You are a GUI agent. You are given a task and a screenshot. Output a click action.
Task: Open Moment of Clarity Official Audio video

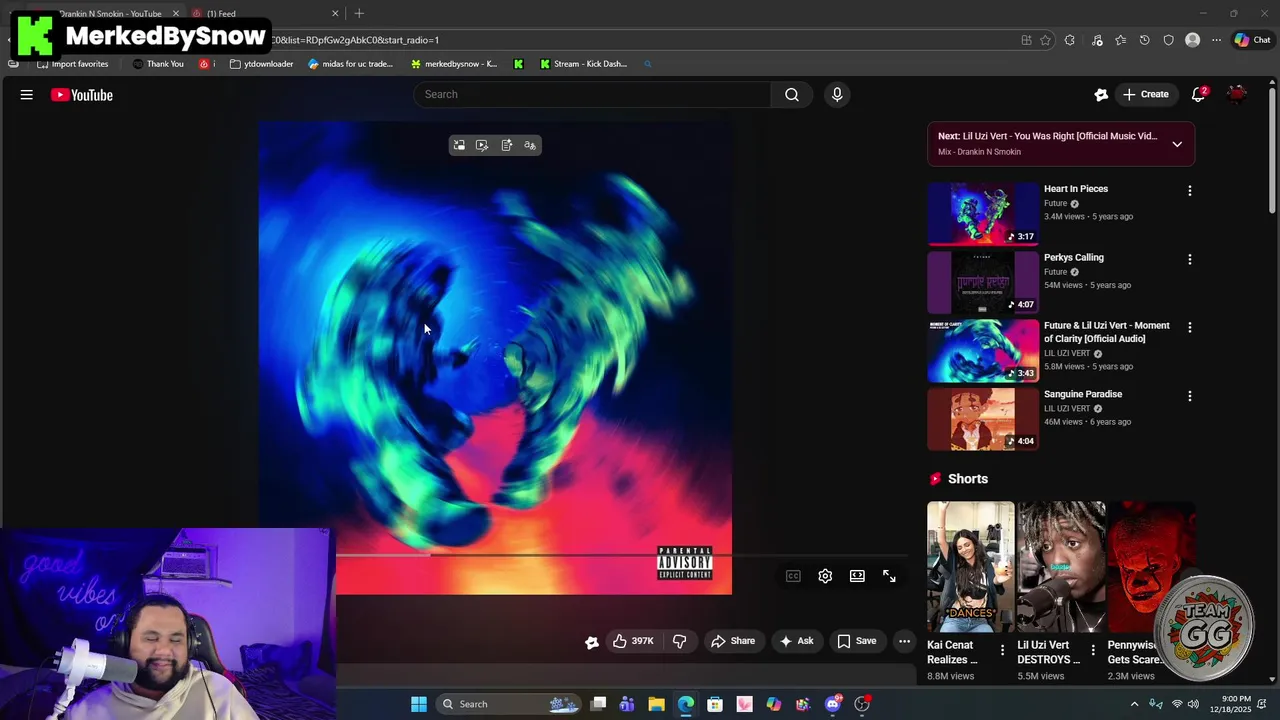tap(1107, 332)
